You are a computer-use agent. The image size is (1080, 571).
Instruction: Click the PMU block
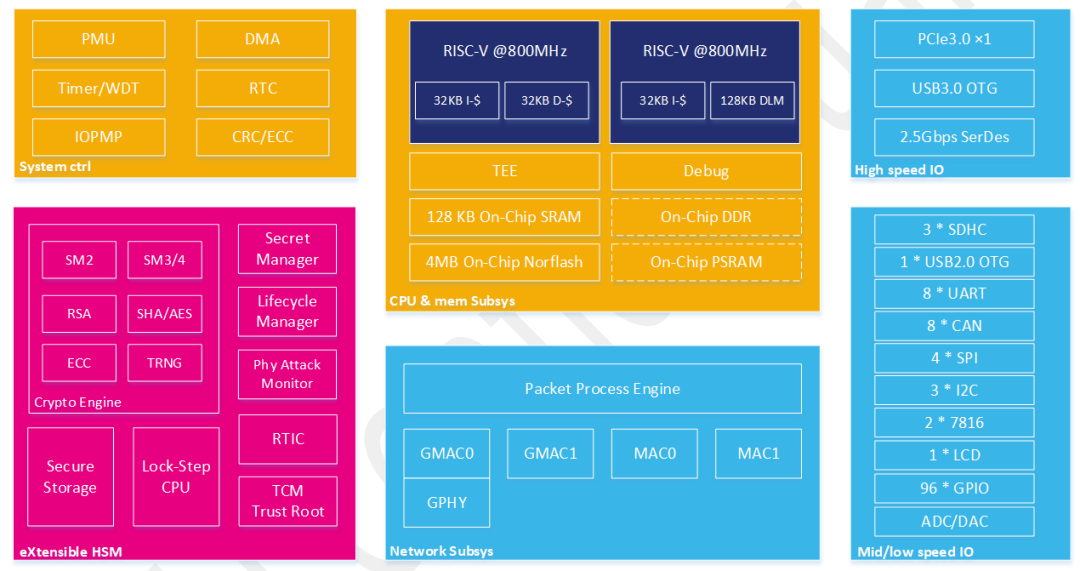click(x=98, y=39)
